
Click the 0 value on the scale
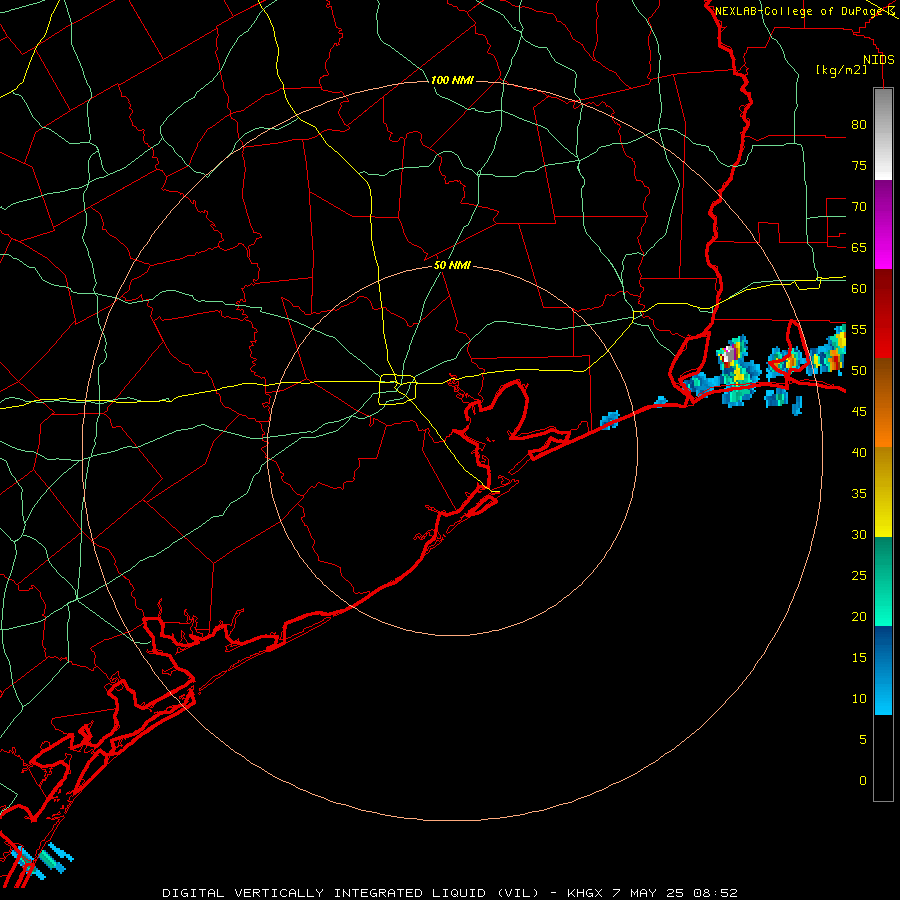coord(863,781)
